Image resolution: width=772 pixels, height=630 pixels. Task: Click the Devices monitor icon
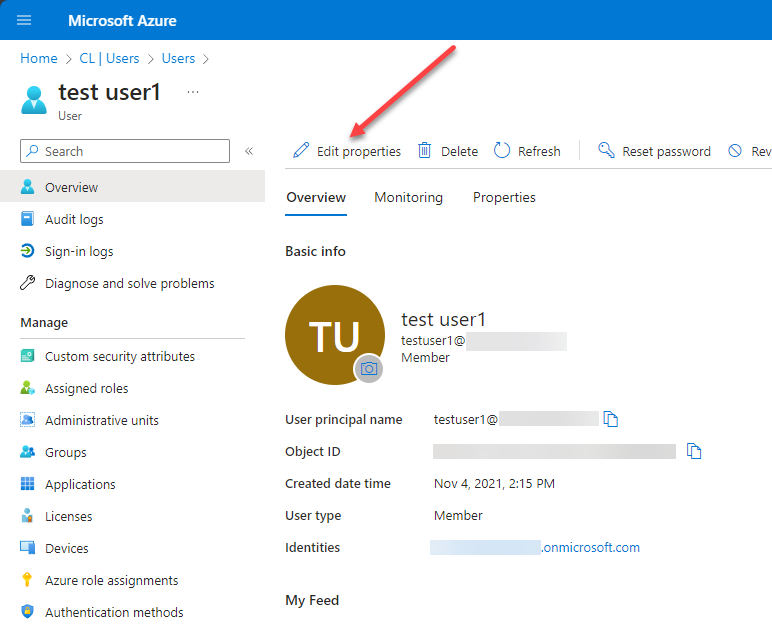click(x=28, y=548)
